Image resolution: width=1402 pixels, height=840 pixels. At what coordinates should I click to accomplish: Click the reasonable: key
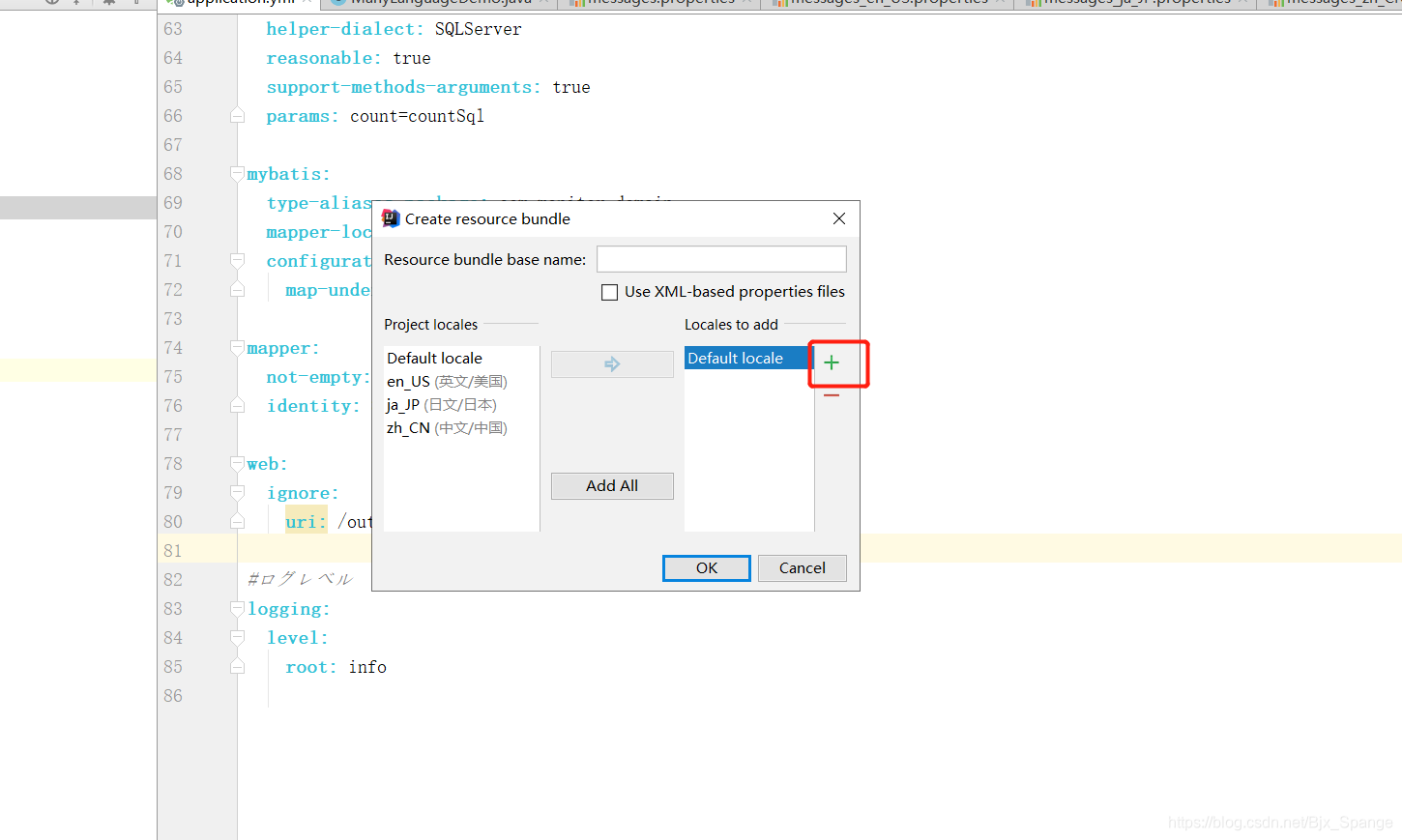tap(324, 58)
